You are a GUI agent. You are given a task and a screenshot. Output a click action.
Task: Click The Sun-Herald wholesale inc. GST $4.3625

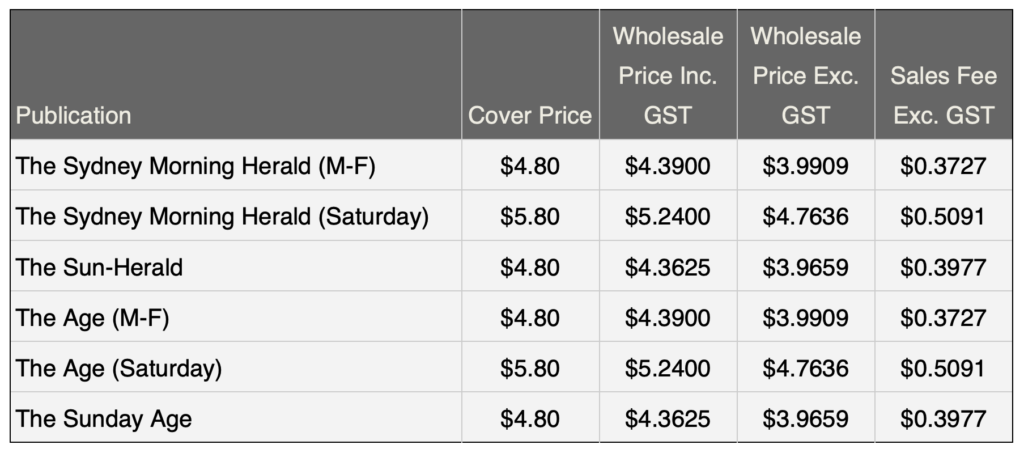pos(668,267)
